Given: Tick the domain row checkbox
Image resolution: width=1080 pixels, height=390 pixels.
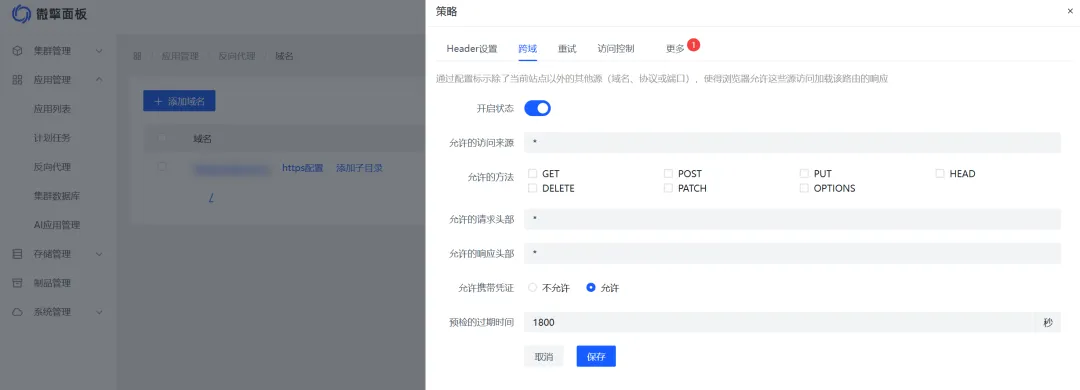Looking at the screenshot, I should (162, 167).
